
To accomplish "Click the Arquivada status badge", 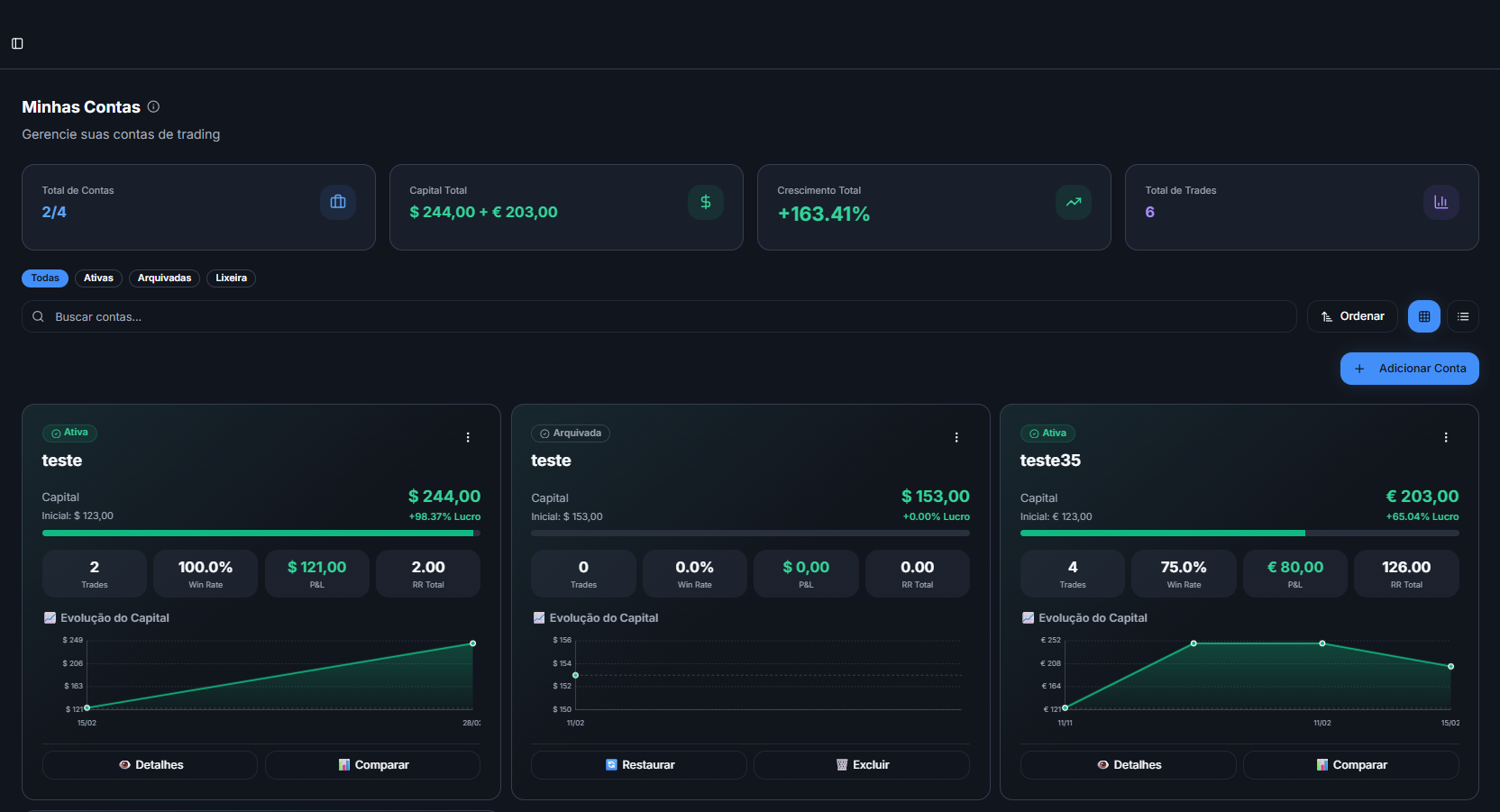I will coord(571,433).
